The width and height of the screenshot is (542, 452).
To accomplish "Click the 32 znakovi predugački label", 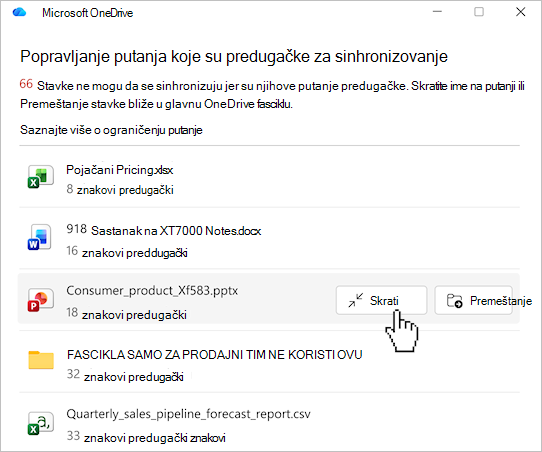I will click(x=125, y=375).
